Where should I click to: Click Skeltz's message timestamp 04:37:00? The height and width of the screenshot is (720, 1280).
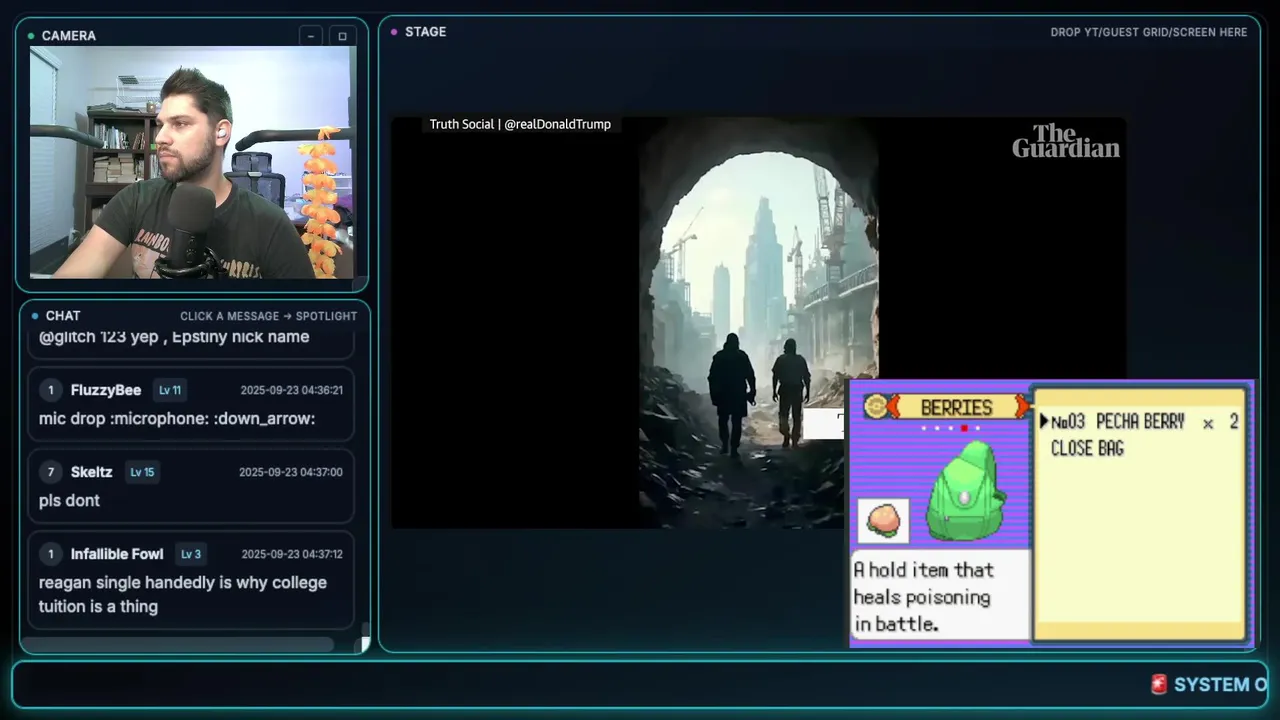pos(291,472)
